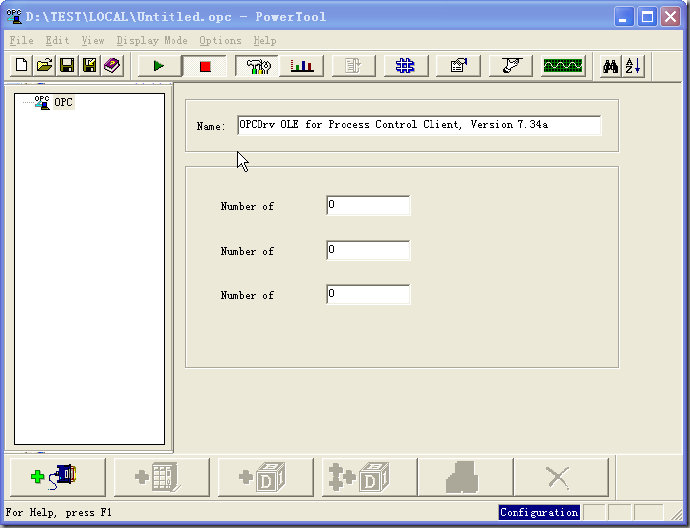Click the delete X button
This screenshot has height=528, width=690.
561,477
